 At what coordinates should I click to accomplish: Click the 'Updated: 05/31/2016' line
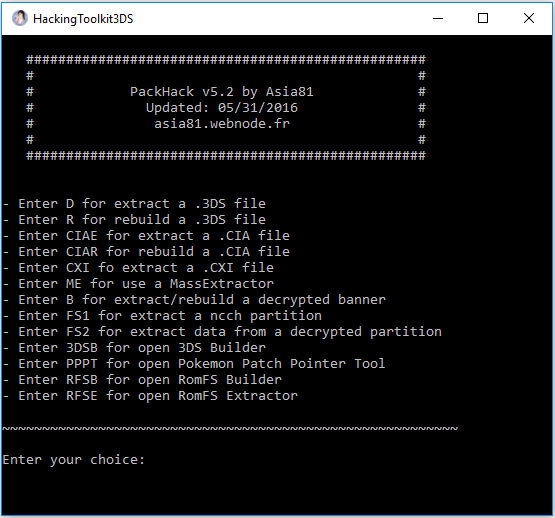click(x=222, y=108)
